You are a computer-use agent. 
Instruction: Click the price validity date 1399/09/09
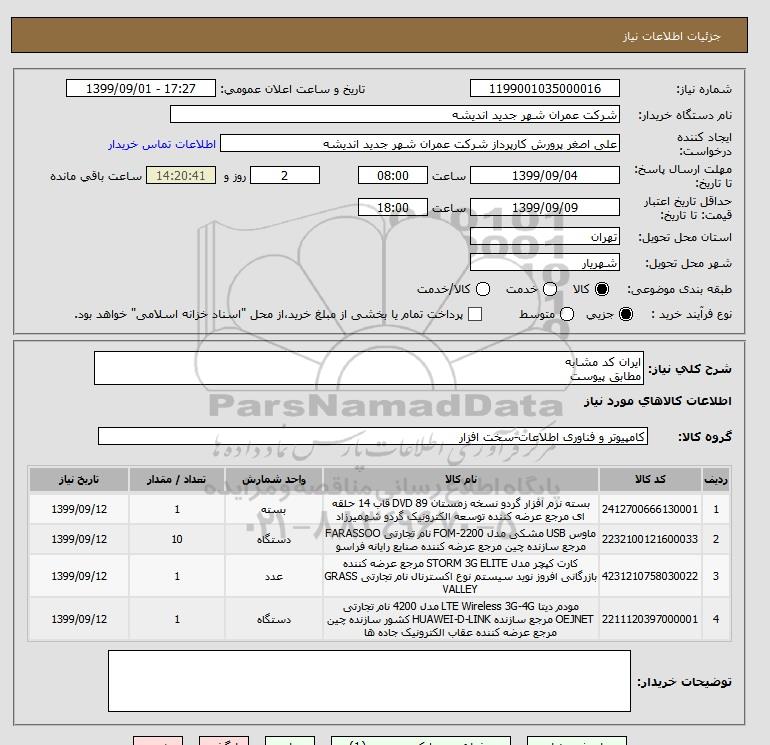[545, 207]
